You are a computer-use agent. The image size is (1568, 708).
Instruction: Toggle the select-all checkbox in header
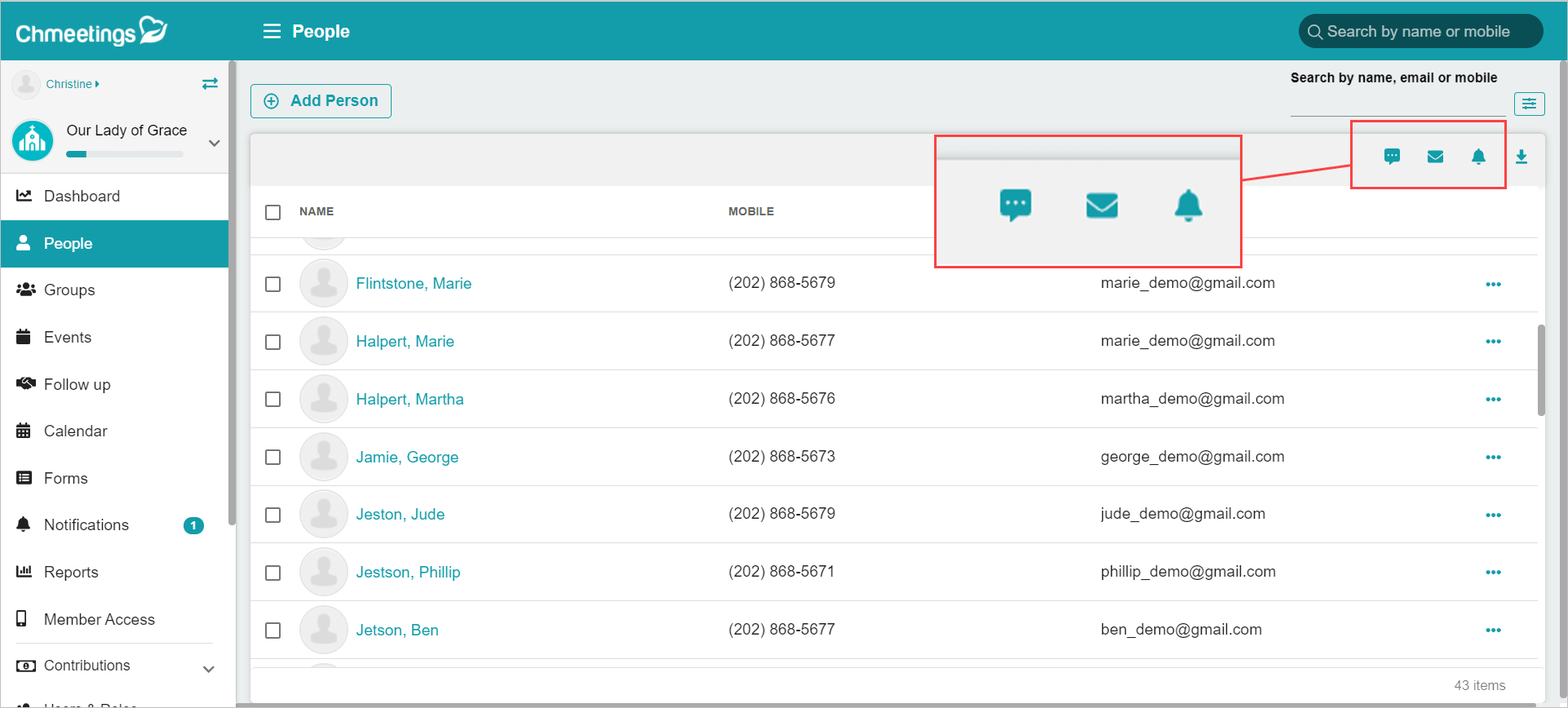coord(273,212)
